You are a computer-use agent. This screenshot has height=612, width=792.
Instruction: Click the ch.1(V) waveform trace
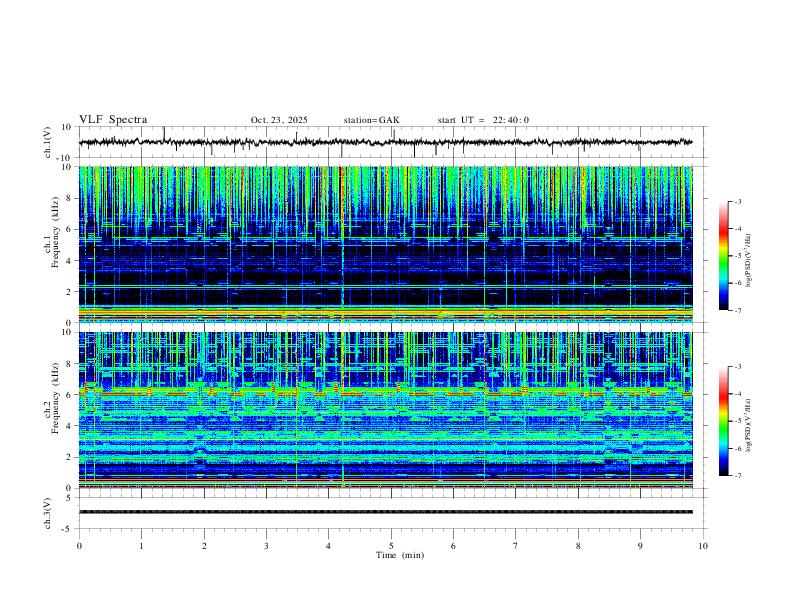click(x=386, y=142)
